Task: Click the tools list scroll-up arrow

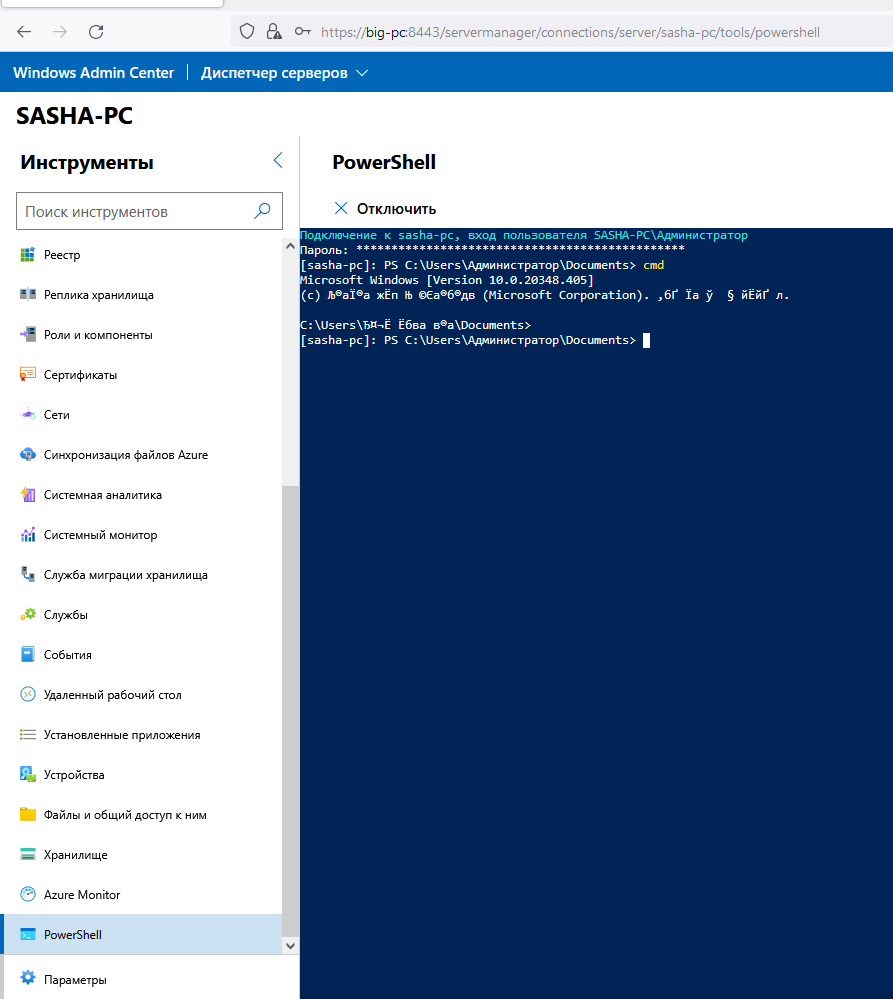Action: 290,246
